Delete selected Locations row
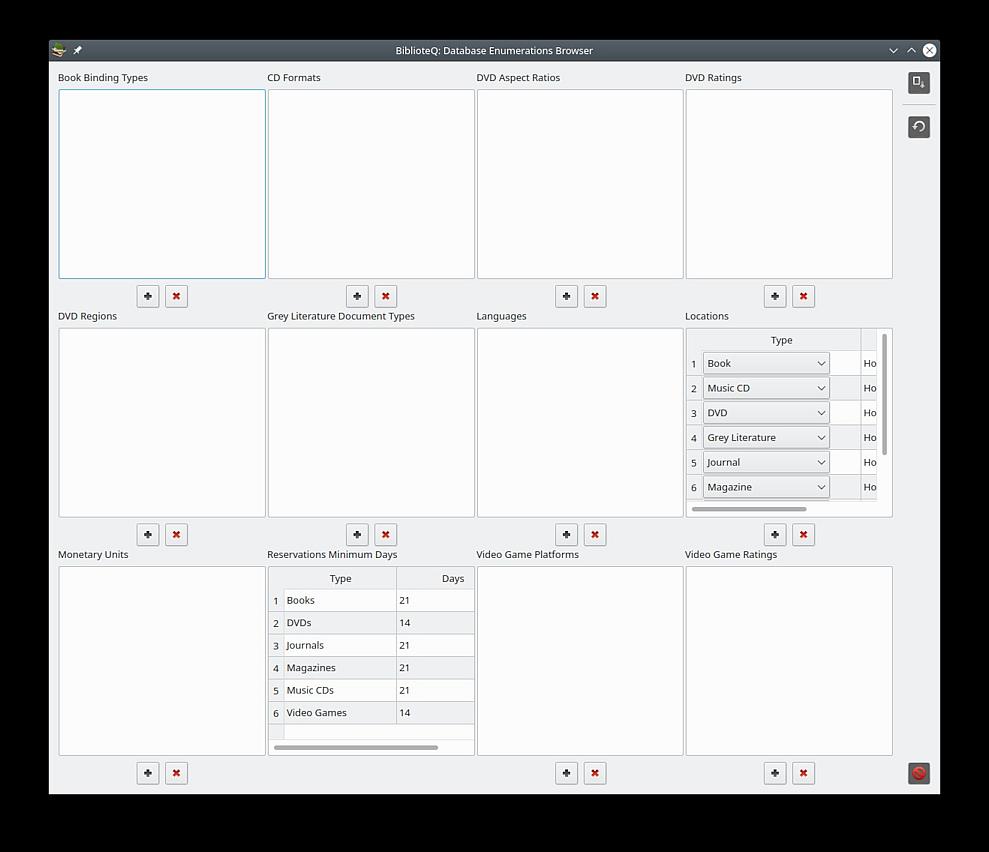 pyautogui.click(x=804, y=535)
